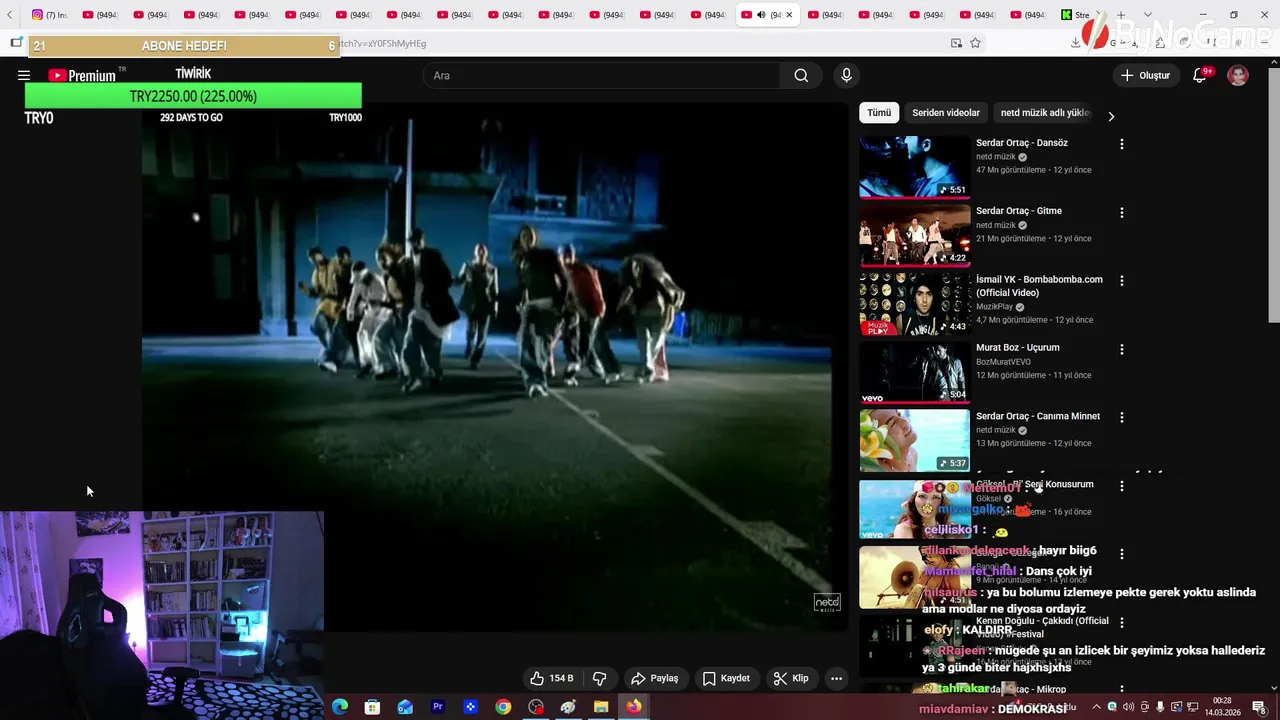Open the system volume tray icon
The width and height of the screenshot is (1280, 720).
pyautogui.click(x=1128, y=707)
